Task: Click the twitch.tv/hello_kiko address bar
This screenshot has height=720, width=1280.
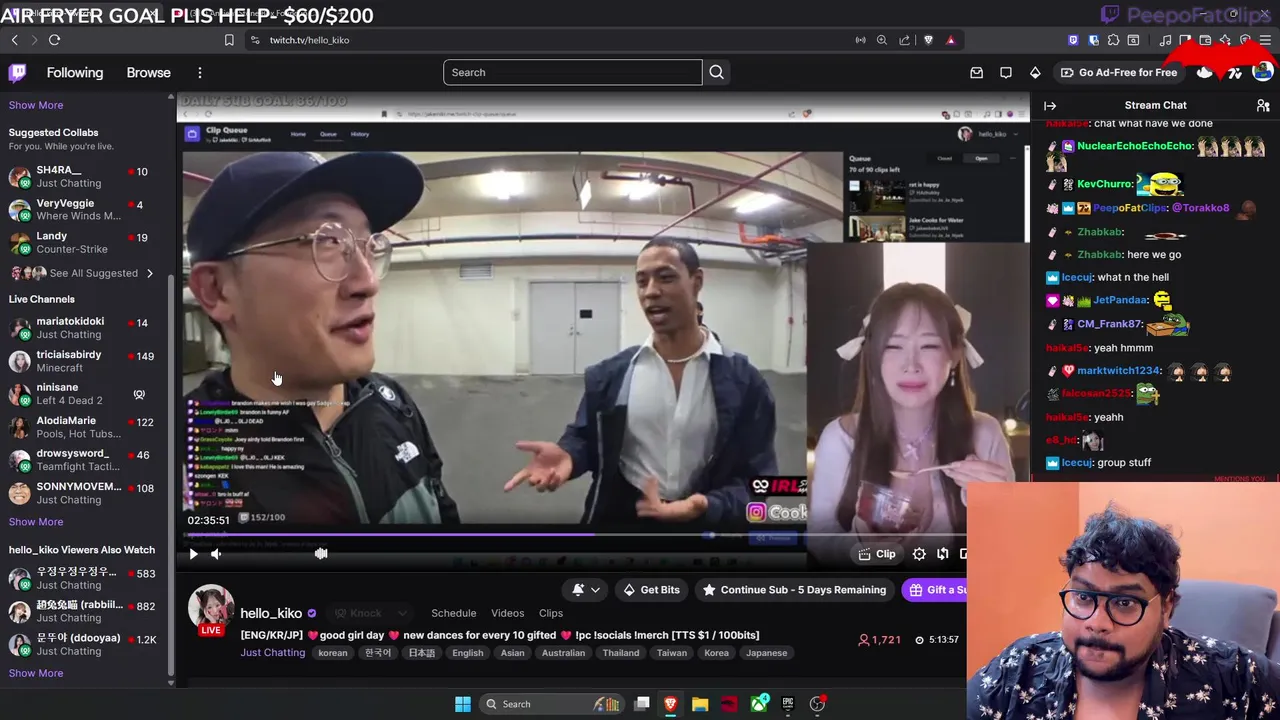Action: (x=309, y=40)
